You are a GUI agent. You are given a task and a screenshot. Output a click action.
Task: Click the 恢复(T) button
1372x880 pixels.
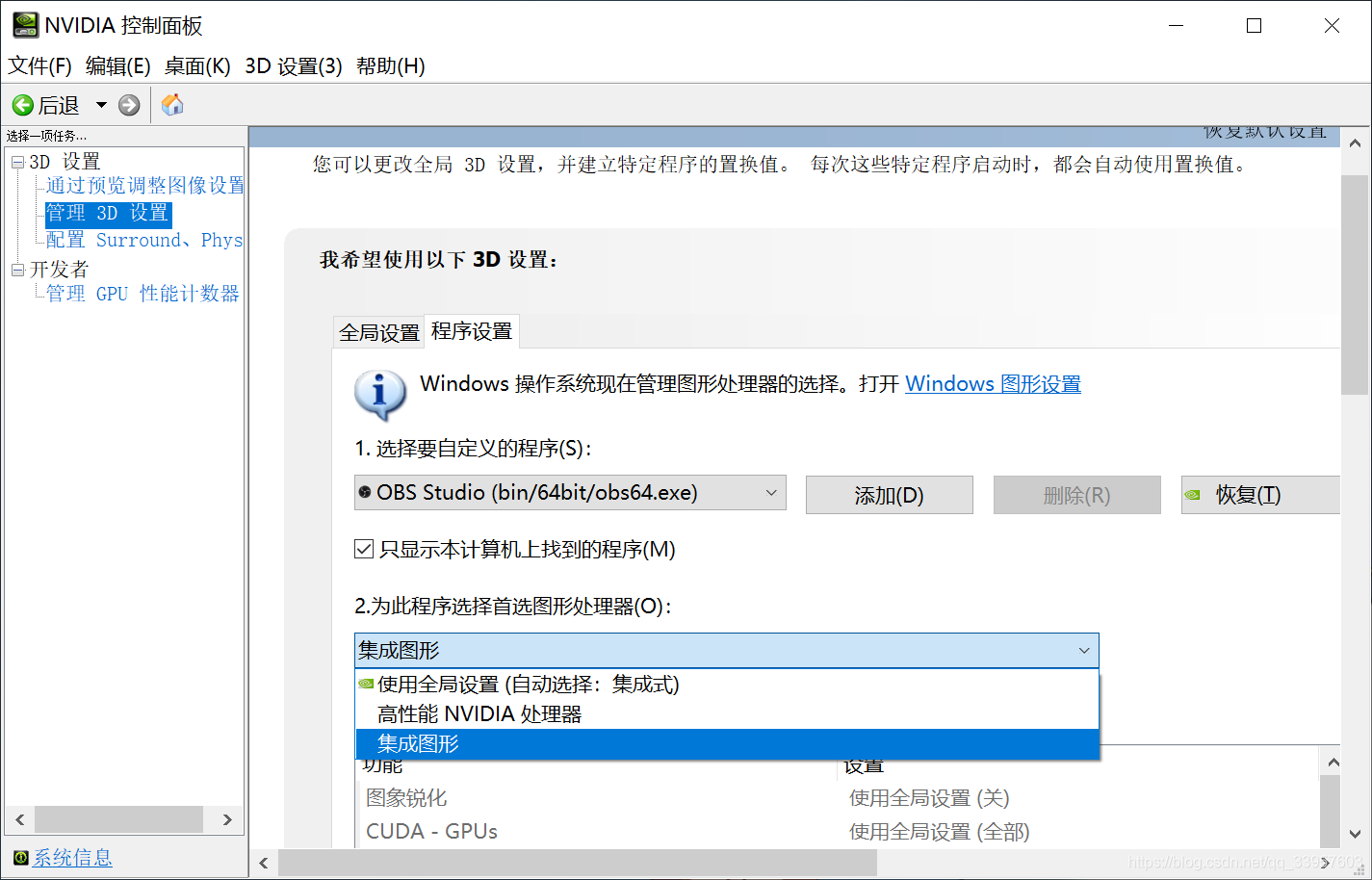(x=1260, y=495)
